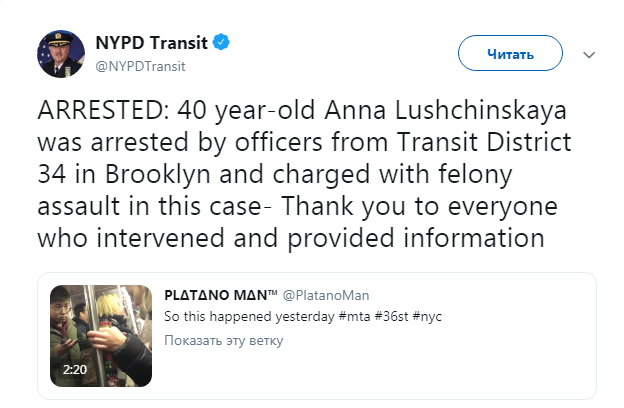Open the NYPD Transit profile avatar
The width and height of the screenshot is (624, 408).
tap(61, 54)
